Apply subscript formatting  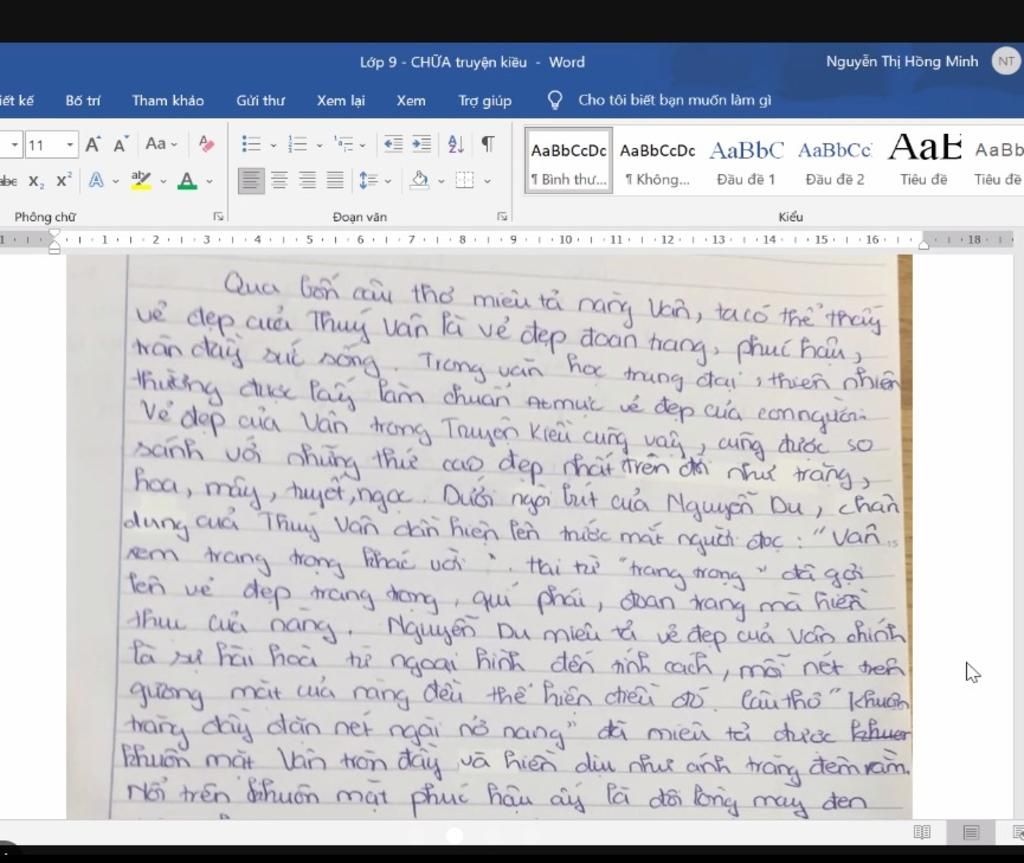(x=37, y=181)
